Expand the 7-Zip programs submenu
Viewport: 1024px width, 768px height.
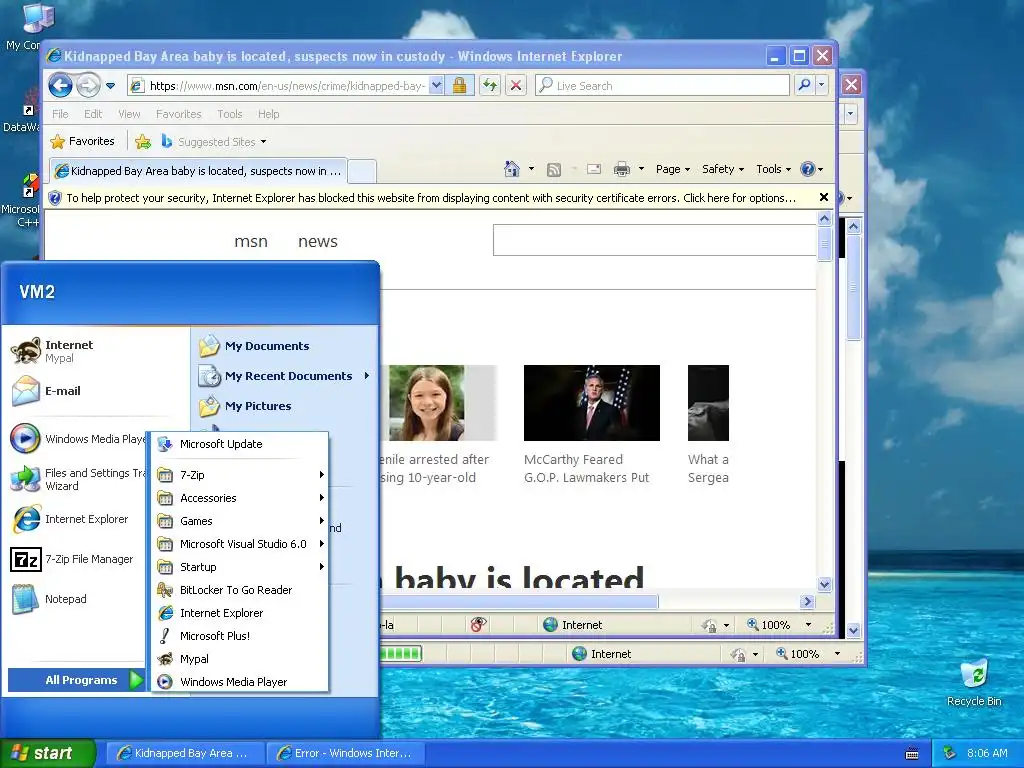pyautogui.click(x=240, y=475)
